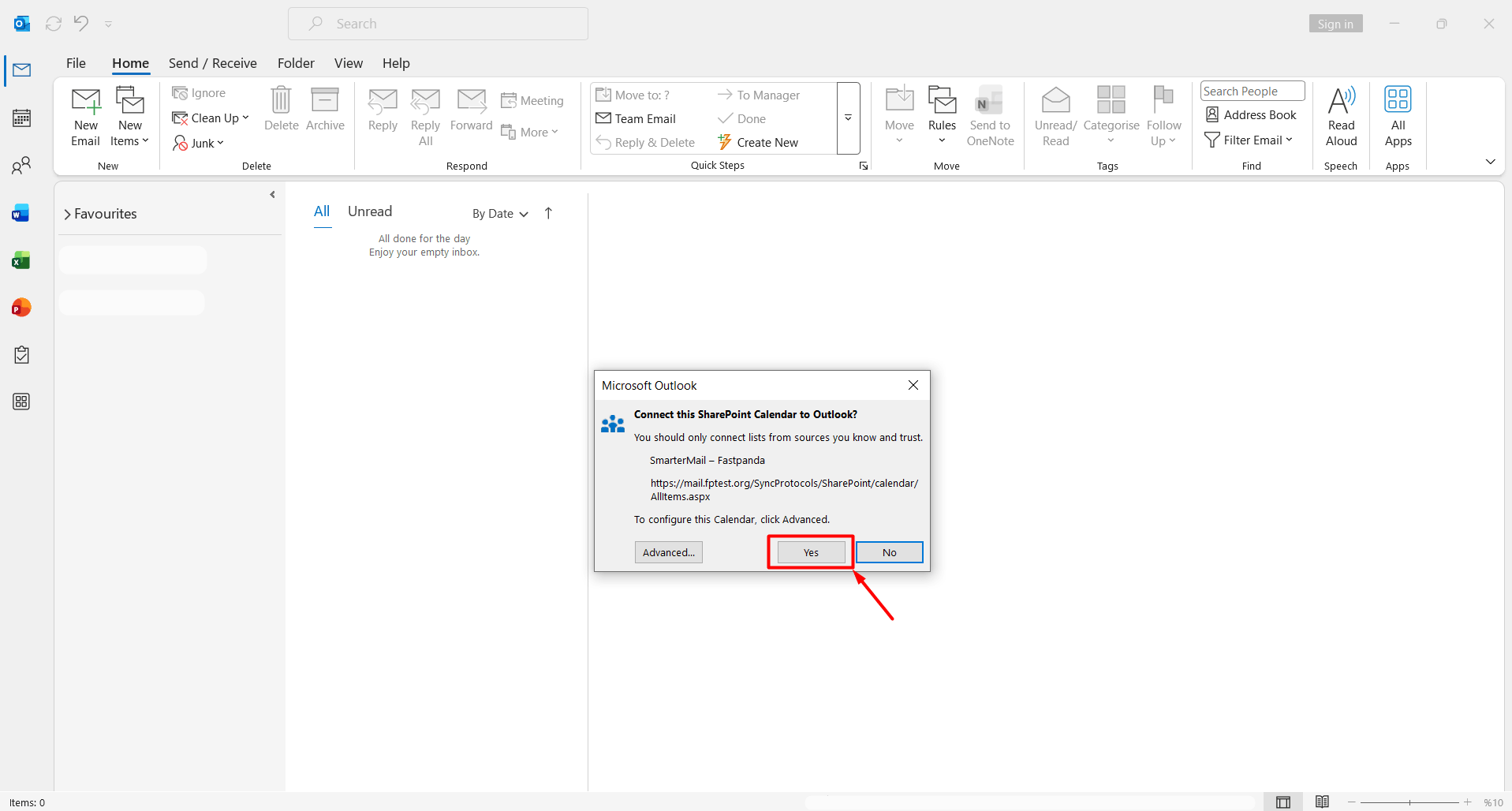Image resolution: width=1512 pixels, height=811 pixels.
Task: Open the Filter Email dropdown
Action: click(1249, 140)
